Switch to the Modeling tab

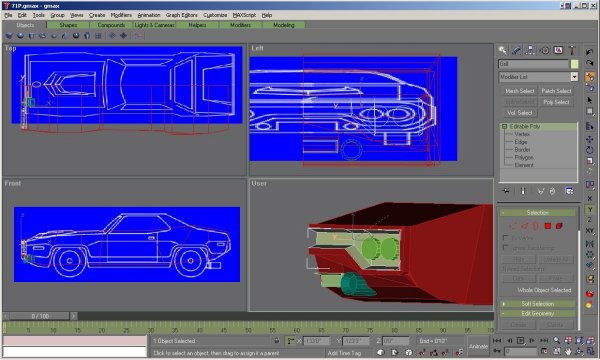284,25
